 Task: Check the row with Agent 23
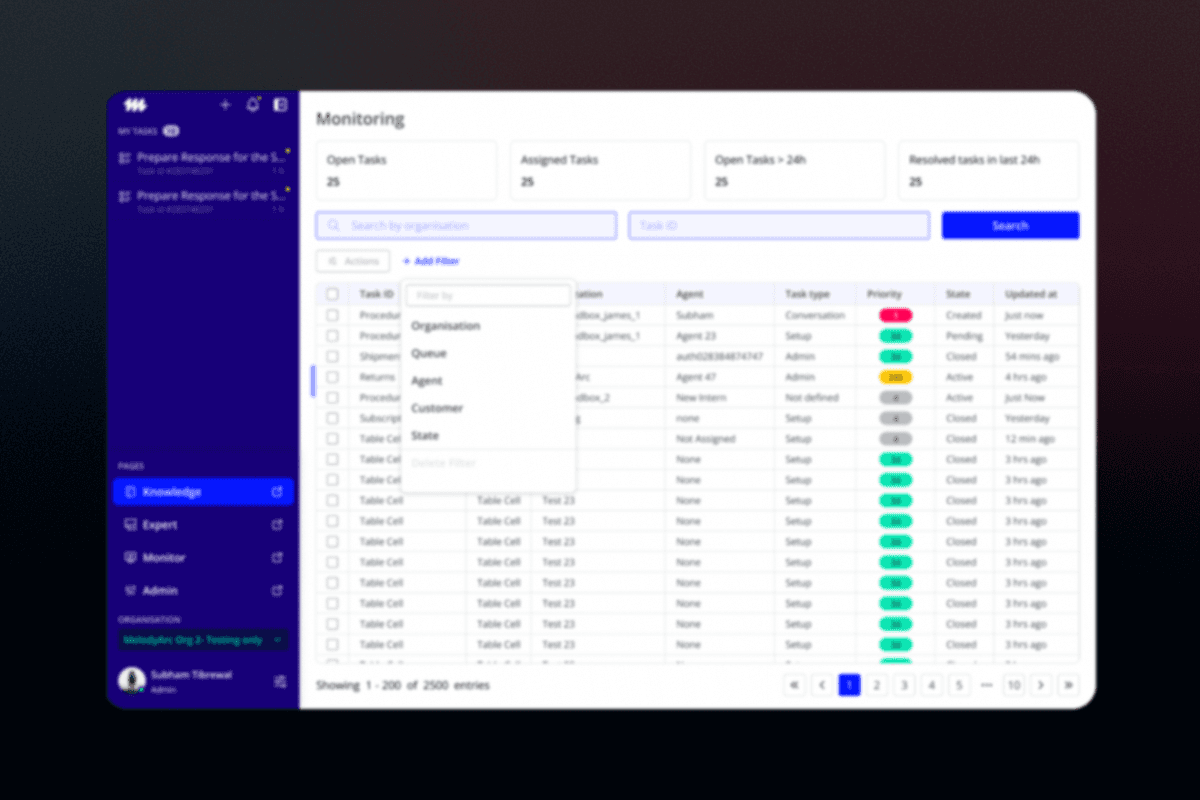[x=332, y=336]
